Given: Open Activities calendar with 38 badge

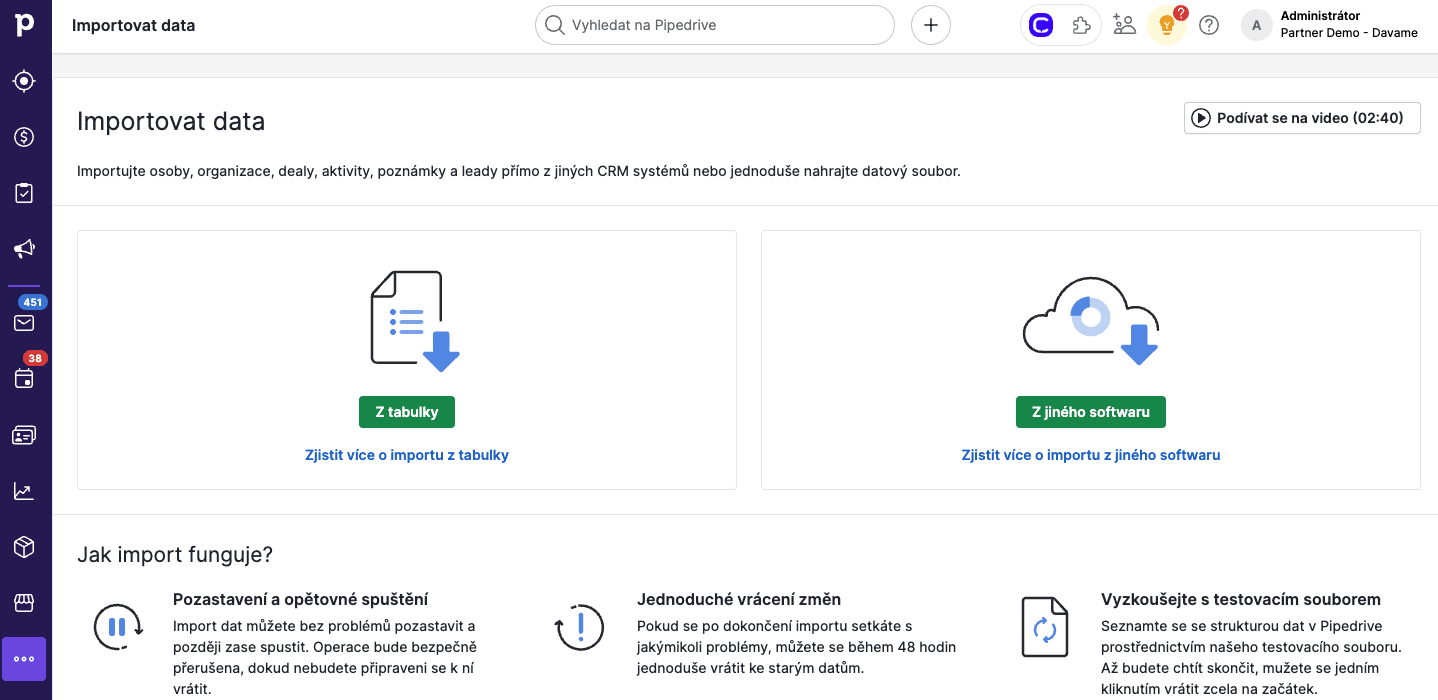Looking at the screenshot, I should (x=25, y=378).
